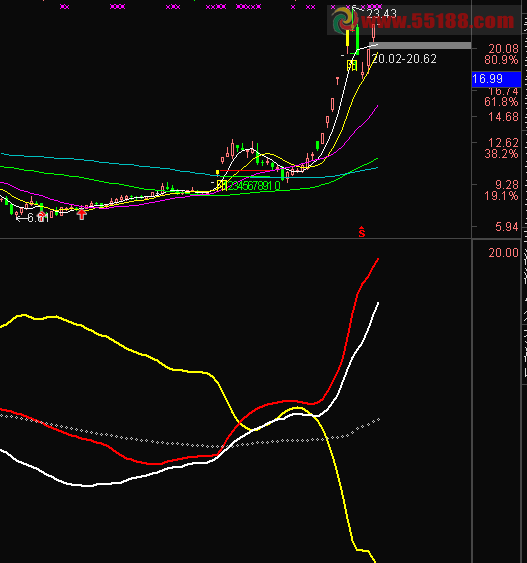Click the swirl logo beside www.55188.com
The width and height of the screenshot is (527, 563).
coord(344,20)
